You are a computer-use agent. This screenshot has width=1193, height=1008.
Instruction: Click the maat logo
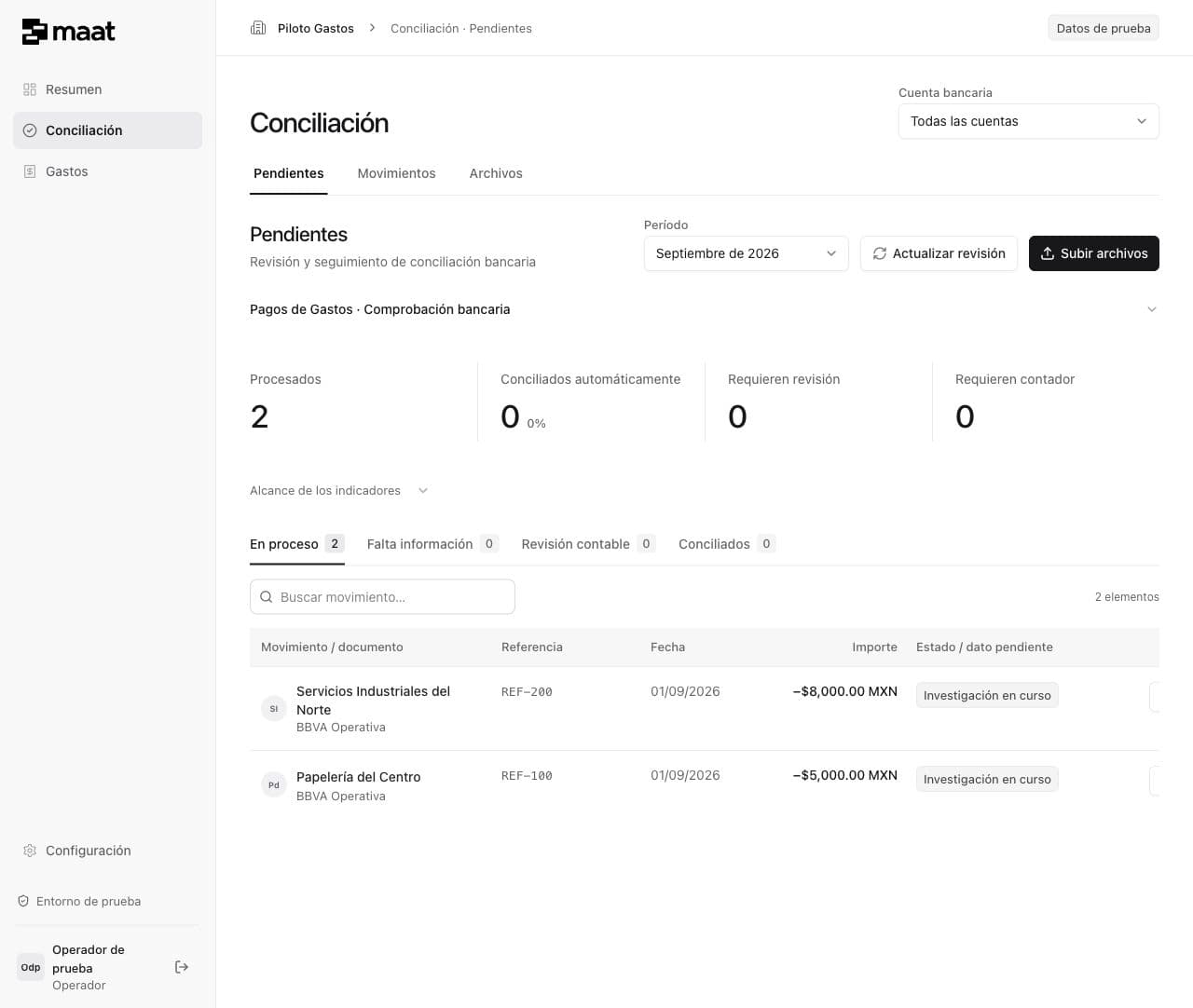[68, 32]
